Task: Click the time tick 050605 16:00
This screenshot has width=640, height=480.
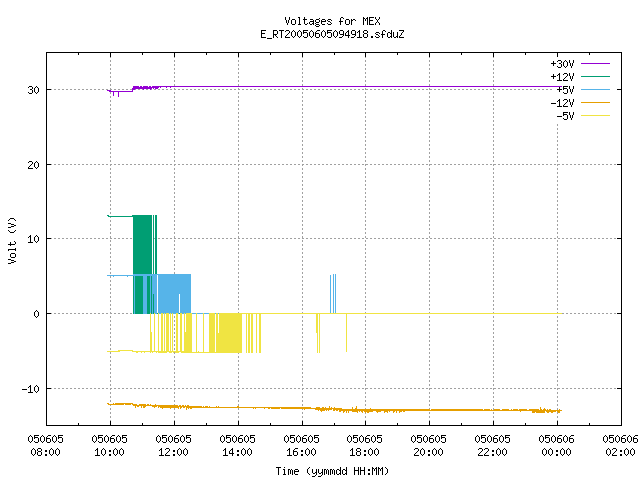Action: tap(302, 445)
